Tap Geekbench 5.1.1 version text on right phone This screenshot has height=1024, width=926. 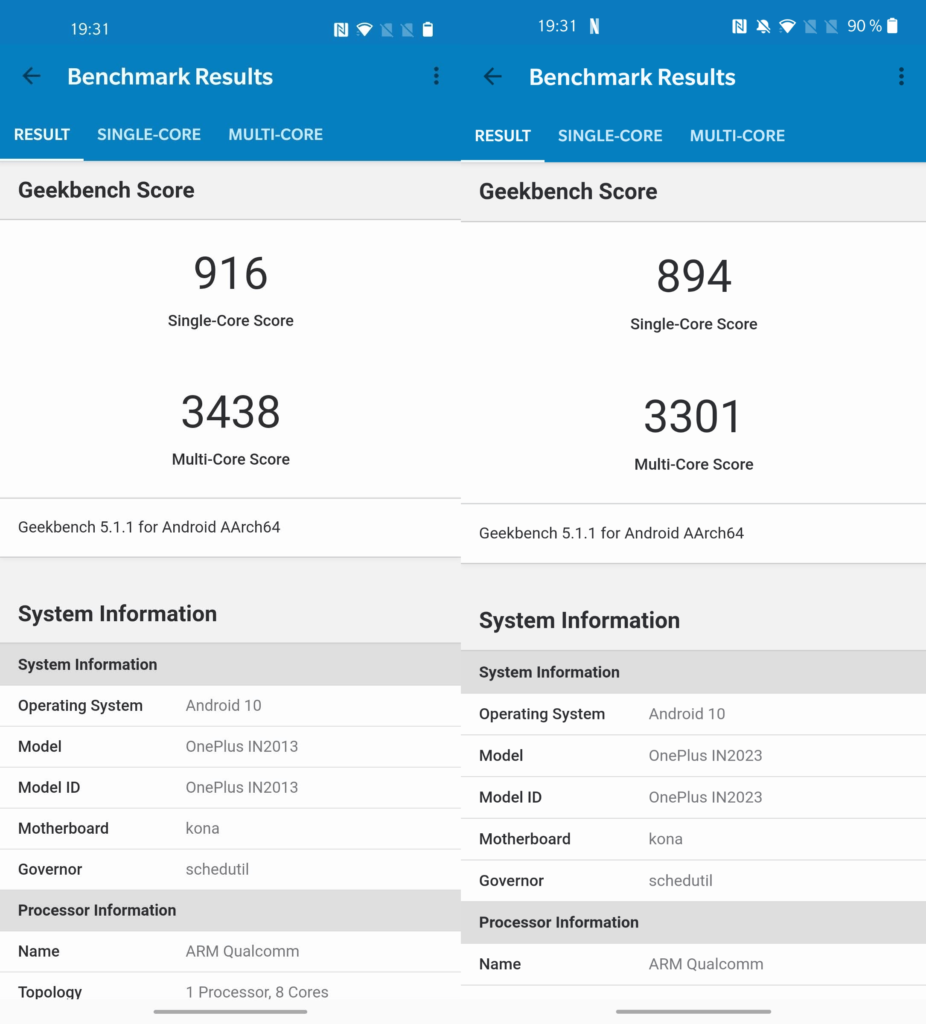click(611, 533)
